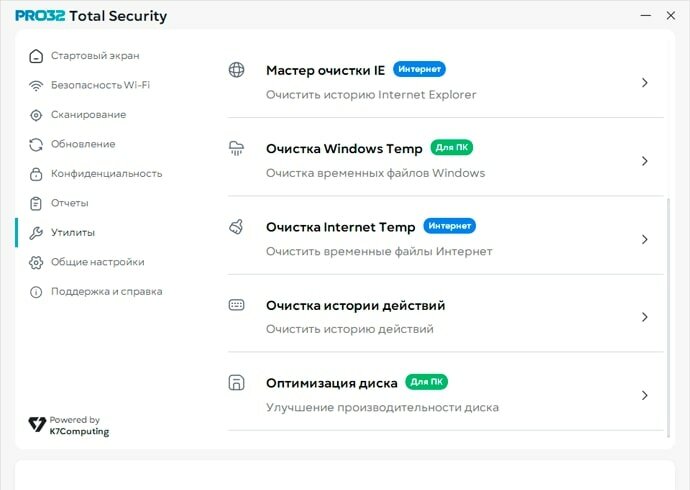The height and width of the screenshot is (490, 690).
Task: Open the Обновление section in sidebar
Action: click(x=83, y=144)
